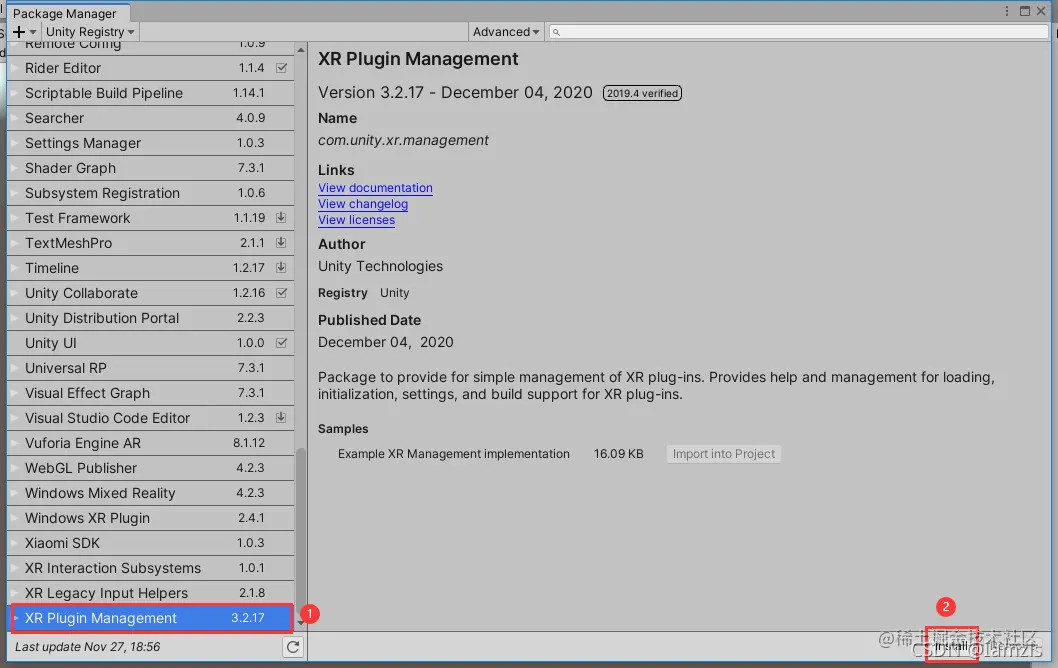The image size is (1058, 668).
Task: Click the search magnifier icon
Action: click(x=556, y=32)
